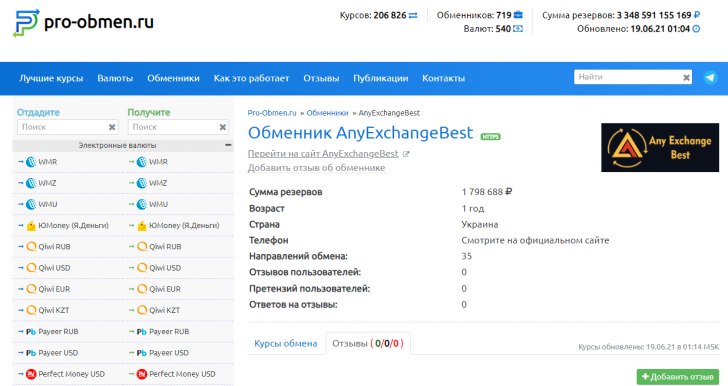Screen dimensions: 728x386
Task: Click the Страна value Украина
Action: coord(480,224)
